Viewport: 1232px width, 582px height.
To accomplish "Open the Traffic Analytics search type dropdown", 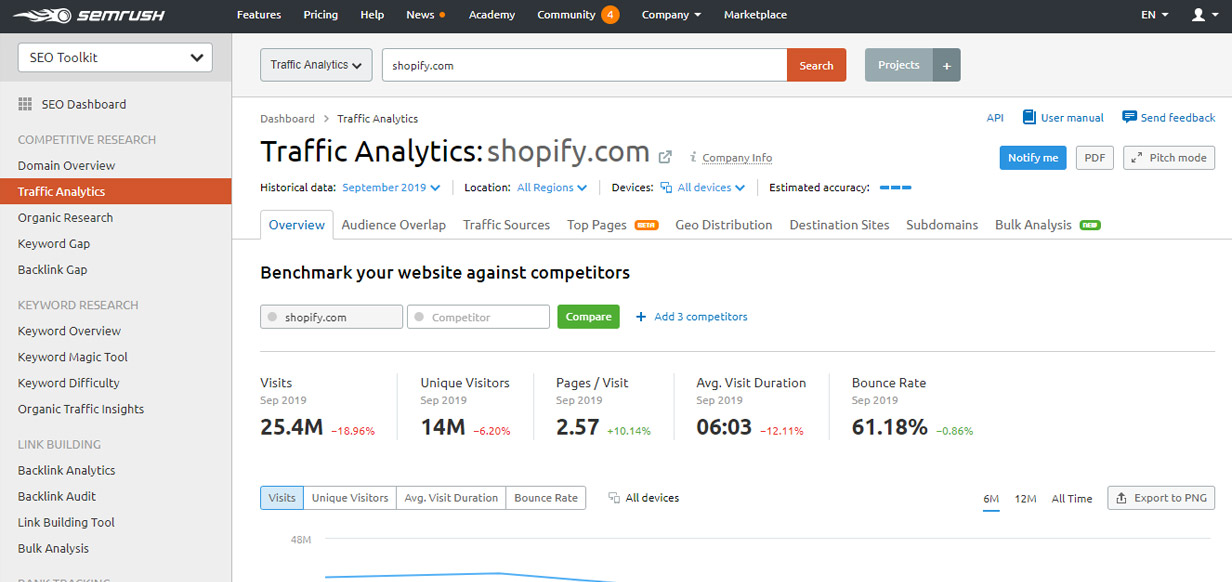I will [316, 65].
